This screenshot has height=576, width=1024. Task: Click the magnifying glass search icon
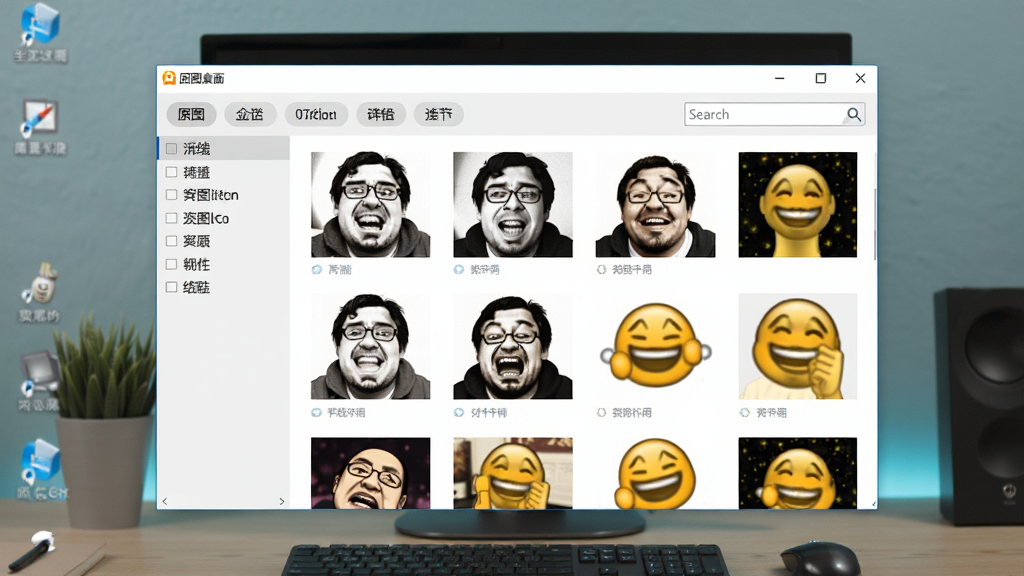click(x=854, y=114)
